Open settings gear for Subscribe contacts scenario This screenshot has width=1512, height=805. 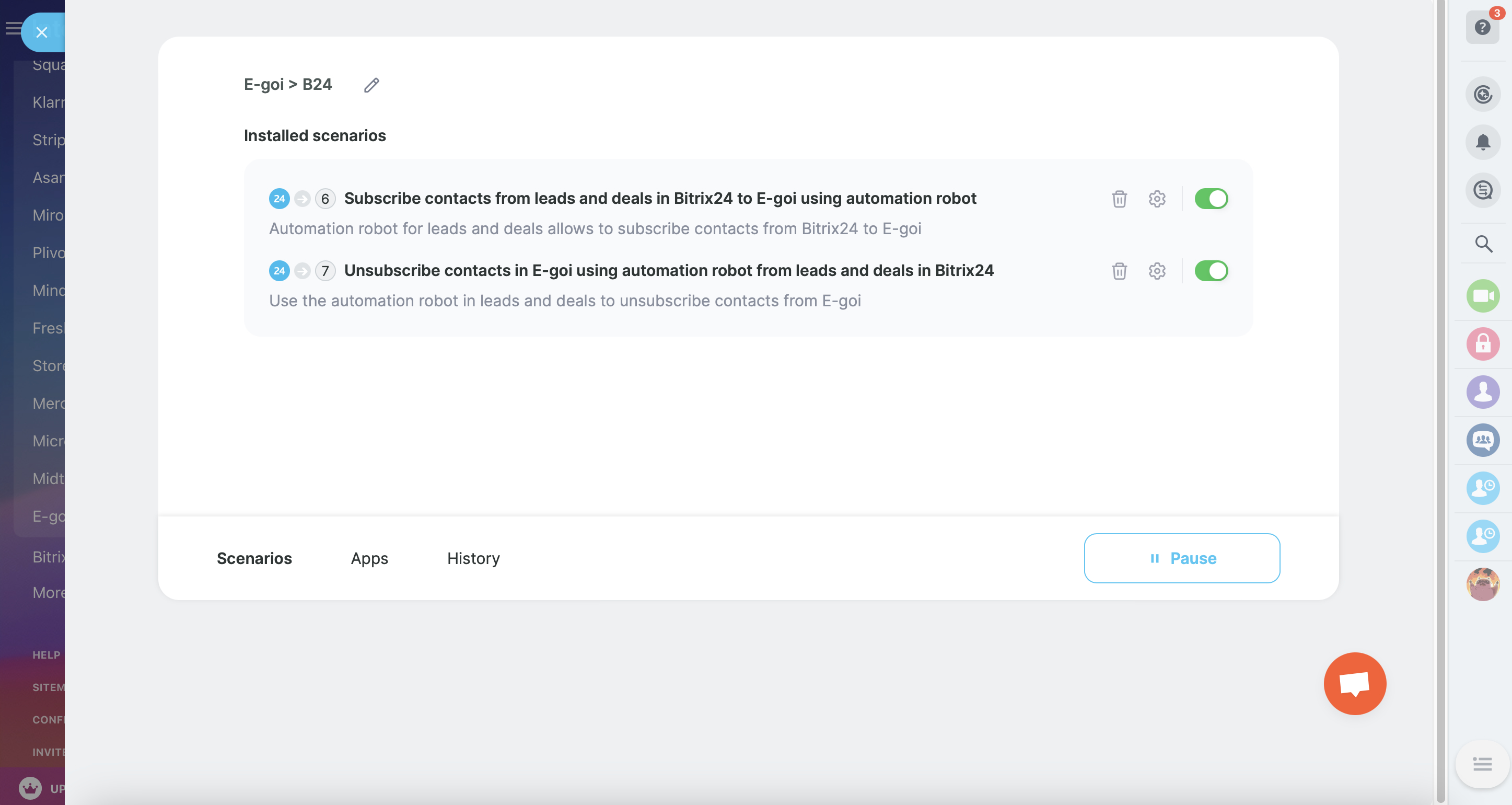pyautogui.click(x=1156, y=199)
